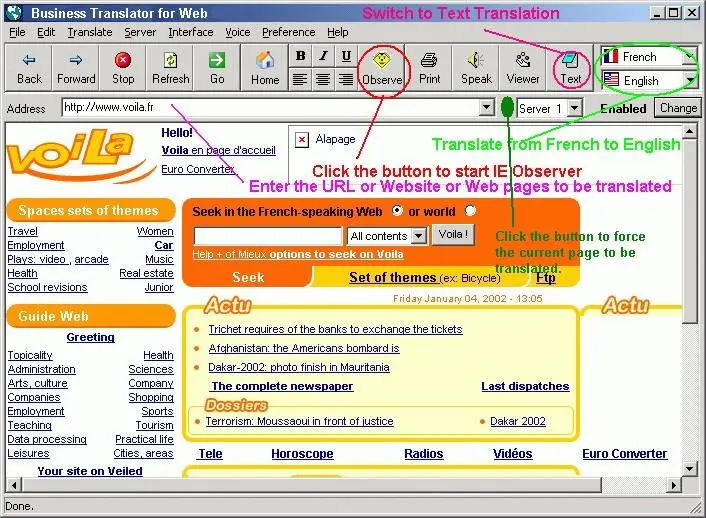Viewport: 706px width, 518px height.
Task: Open the Translate menu
Action: [x=90, y=32]
